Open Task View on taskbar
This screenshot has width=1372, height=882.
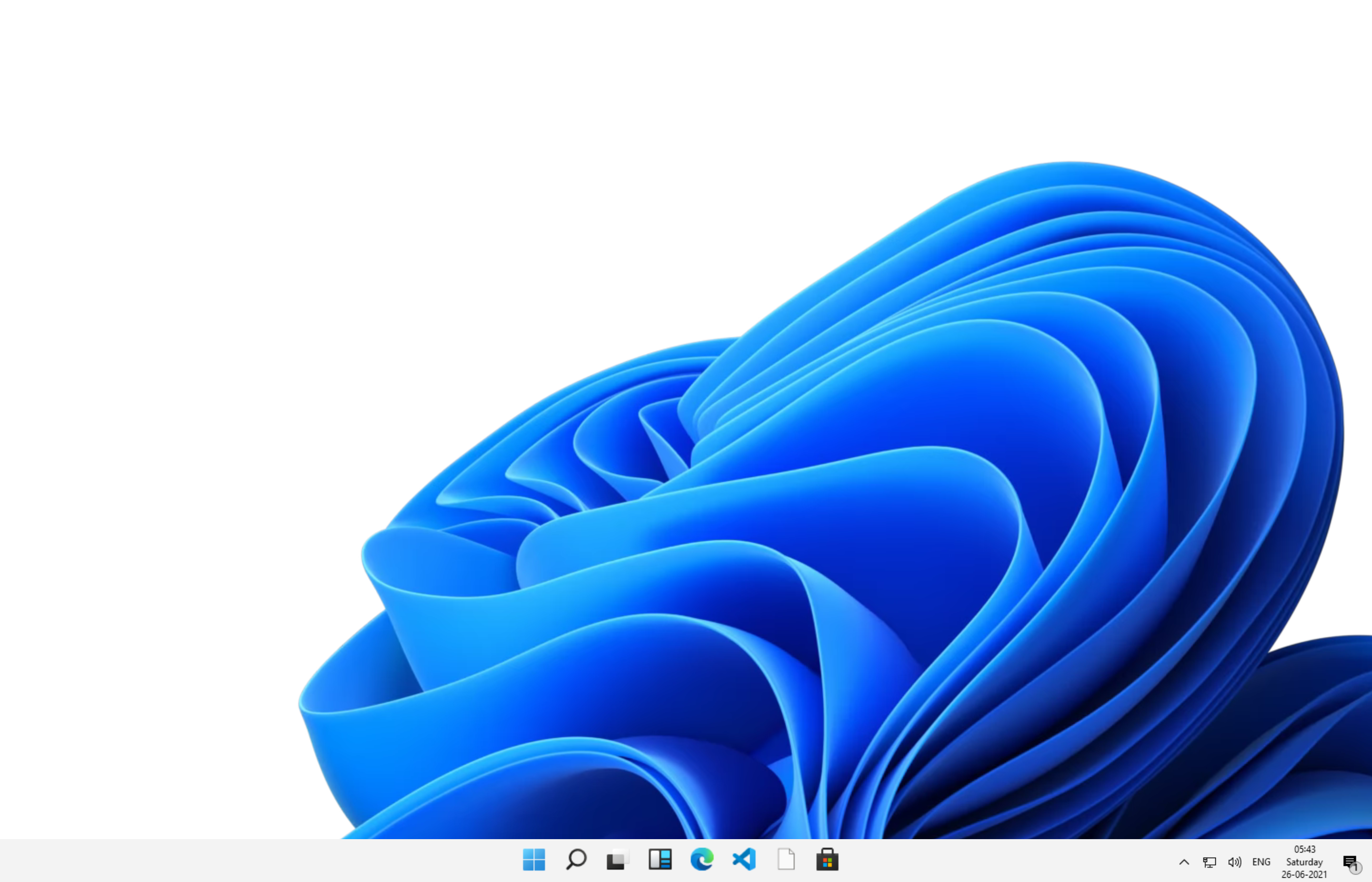coord(617,860)
